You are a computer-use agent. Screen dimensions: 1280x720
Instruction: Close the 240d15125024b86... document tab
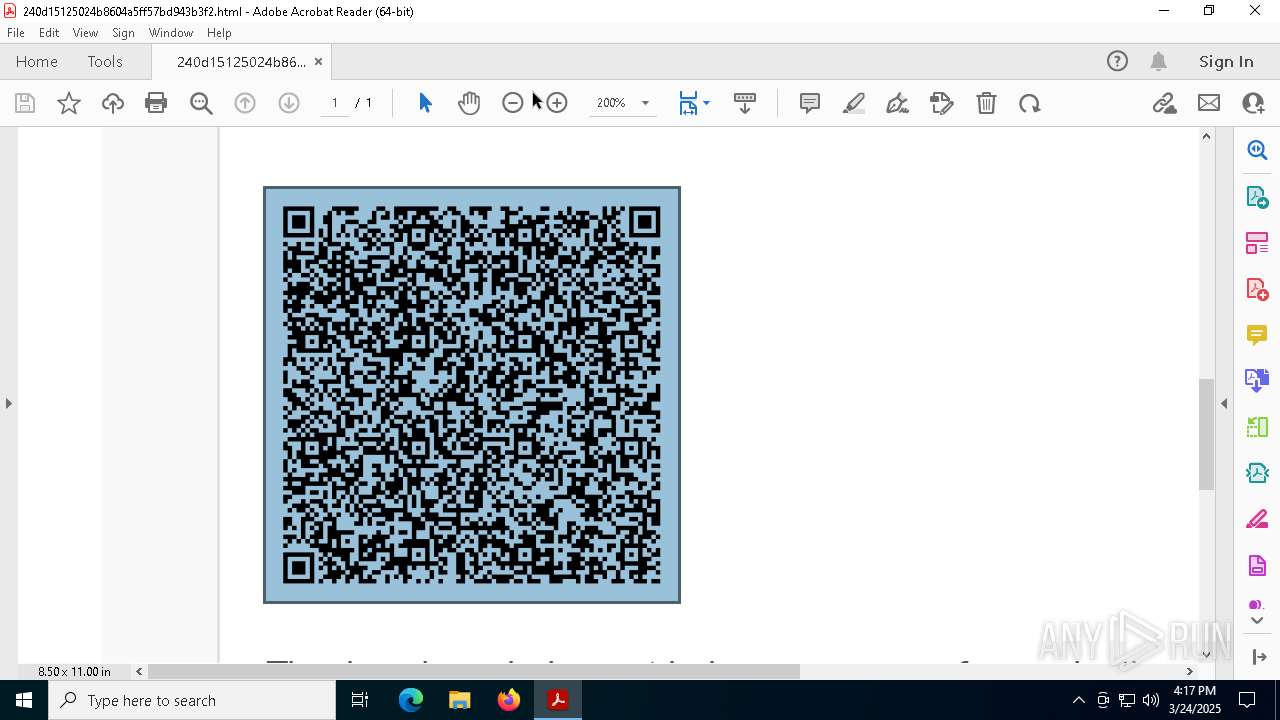(318, 61)
